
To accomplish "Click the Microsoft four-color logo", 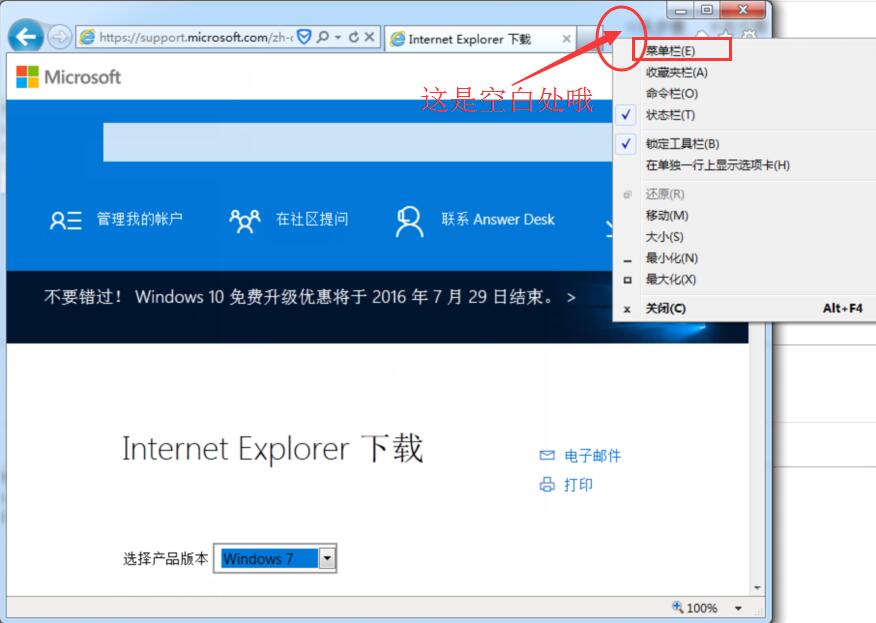I will (x=27, y=77).
